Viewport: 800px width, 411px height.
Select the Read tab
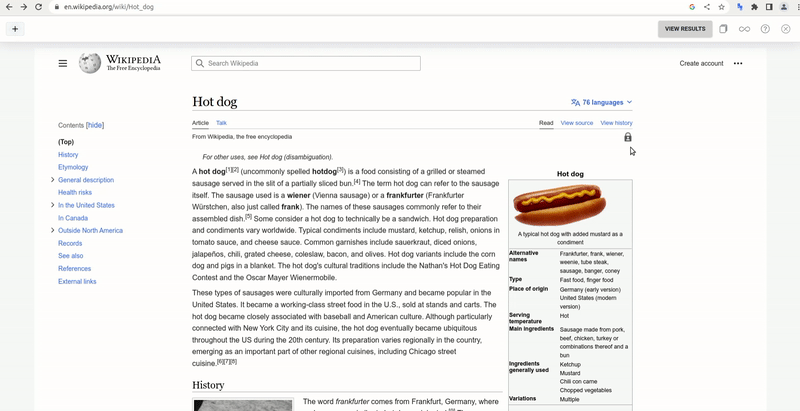coord(546,123)
